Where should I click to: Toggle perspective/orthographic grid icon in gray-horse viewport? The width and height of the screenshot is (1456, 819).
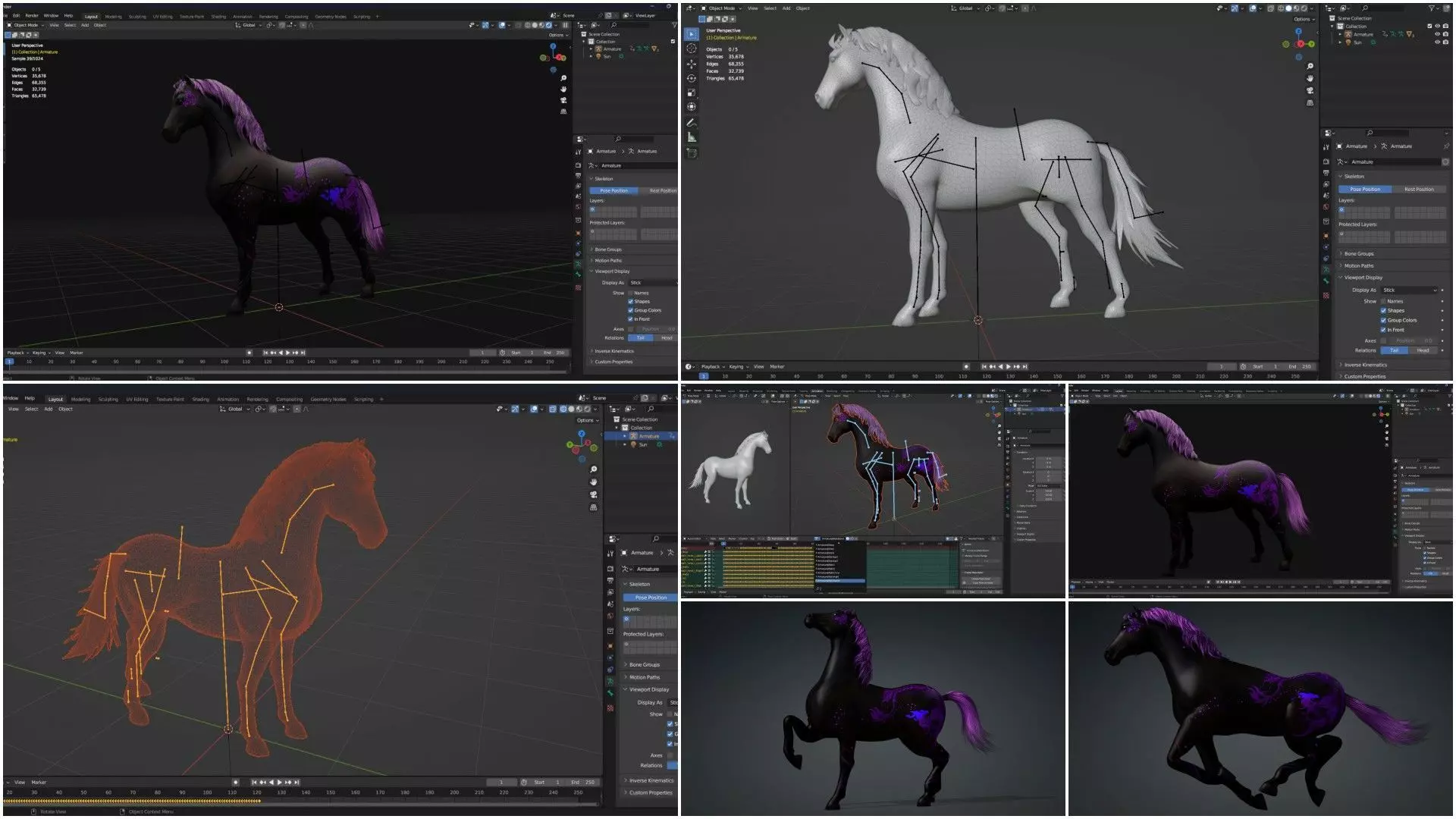(1310, 103)
